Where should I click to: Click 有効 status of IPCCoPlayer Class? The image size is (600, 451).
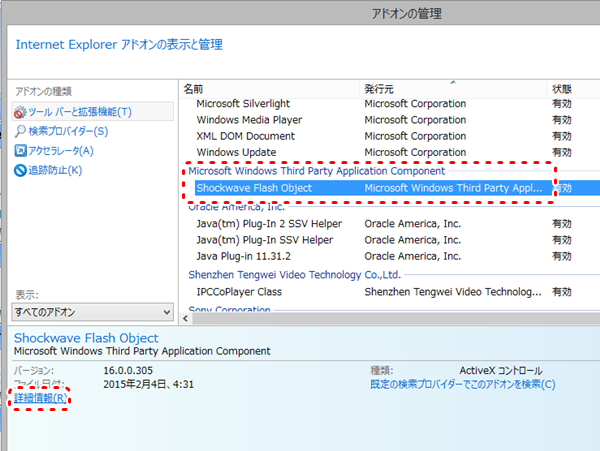(x=562, y=292)
